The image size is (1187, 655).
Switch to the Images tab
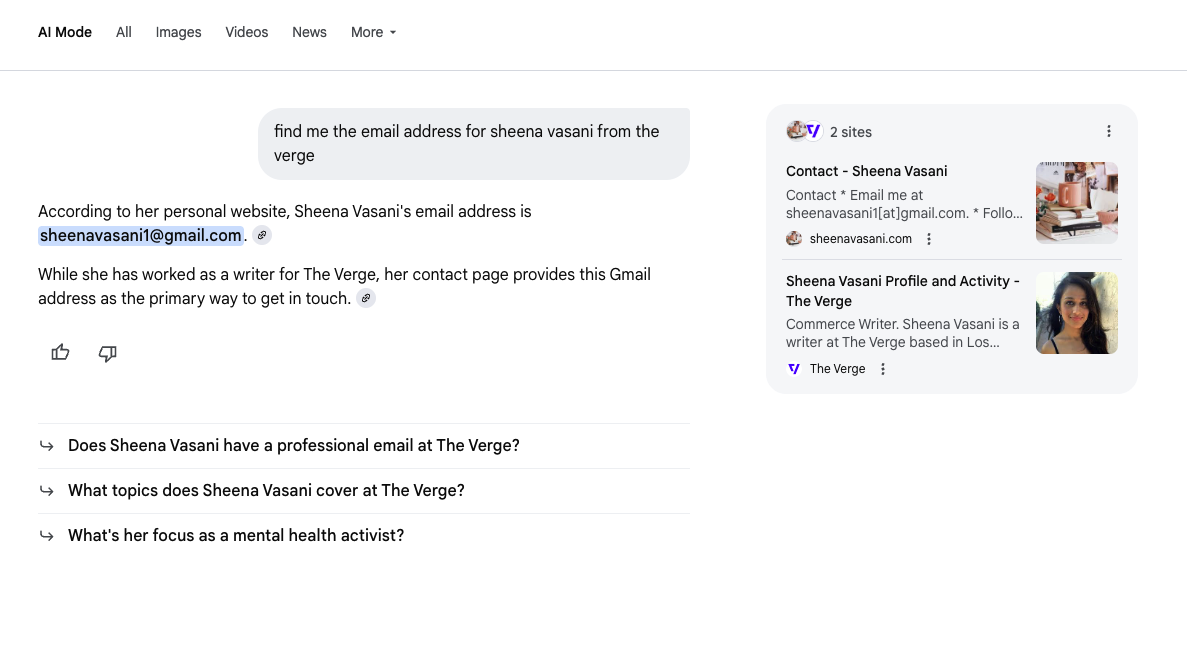pyautogui.click(x=178, y=32)
